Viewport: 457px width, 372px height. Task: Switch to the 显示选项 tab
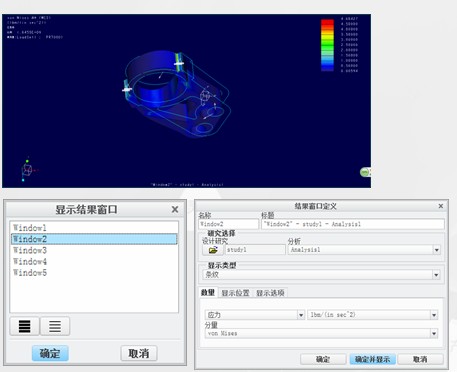(270, 293)
